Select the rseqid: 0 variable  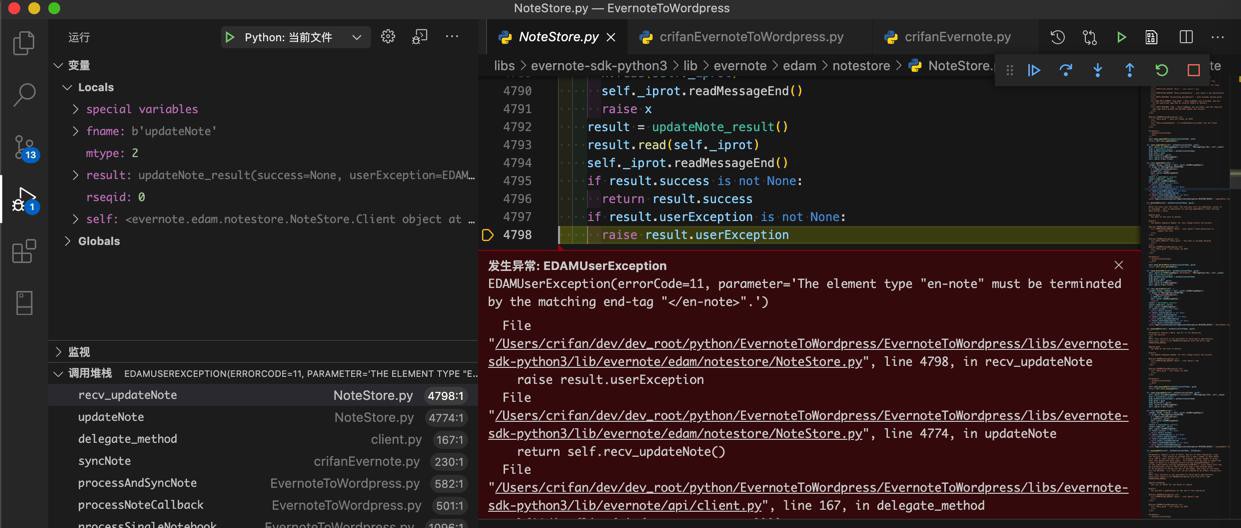click(x=263, y=197)
